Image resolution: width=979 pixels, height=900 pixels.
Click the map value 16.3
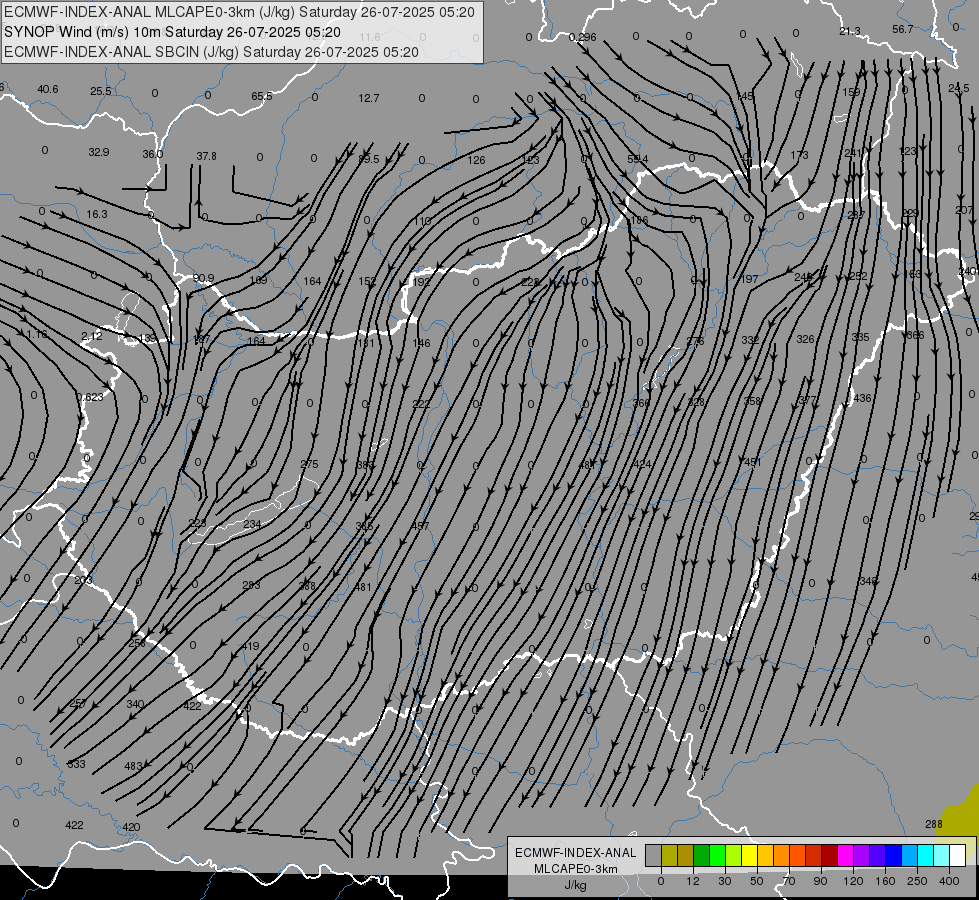pyautogui.click(x=97, y=214)
